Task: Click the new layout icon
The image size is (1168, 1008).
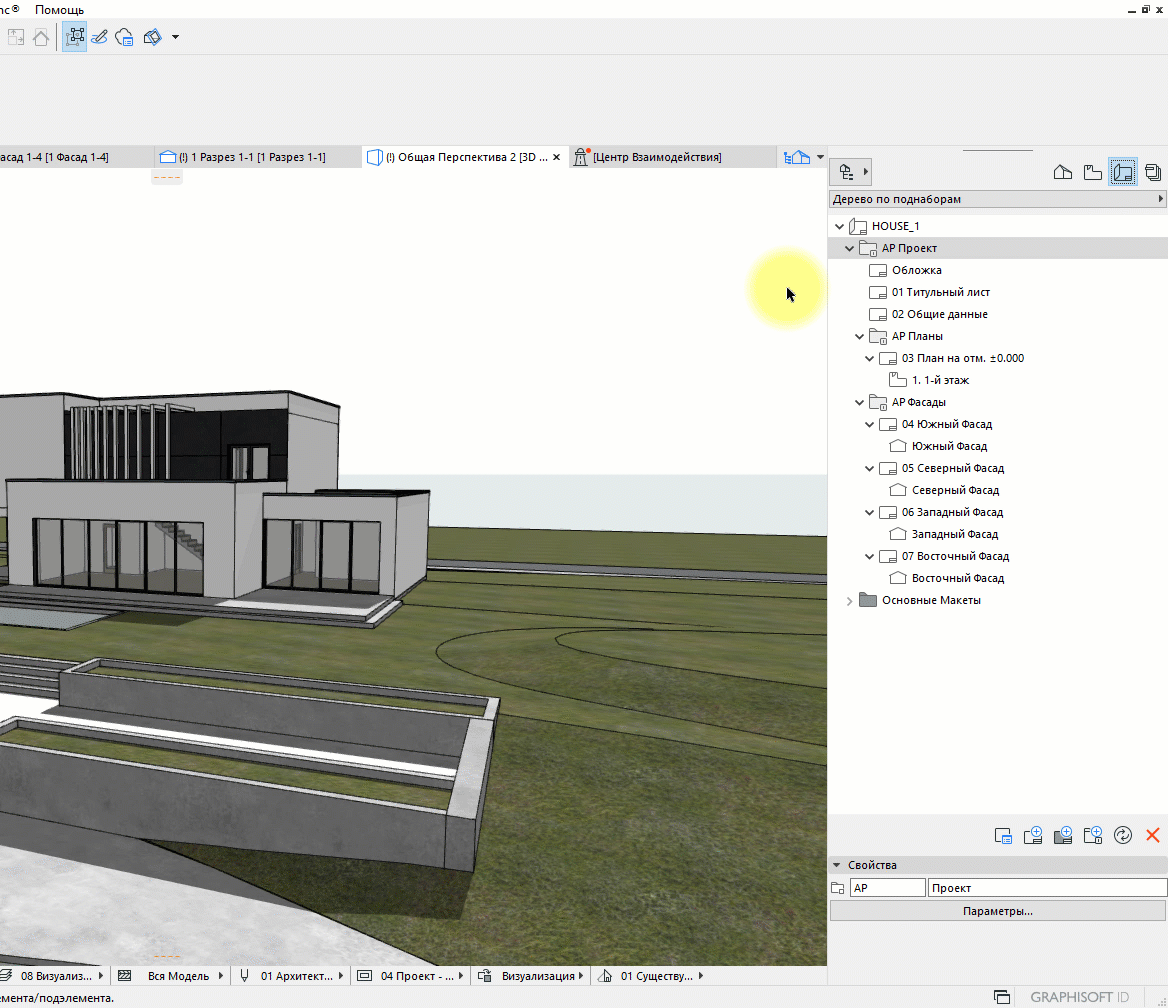Action: pos(1033,835)
